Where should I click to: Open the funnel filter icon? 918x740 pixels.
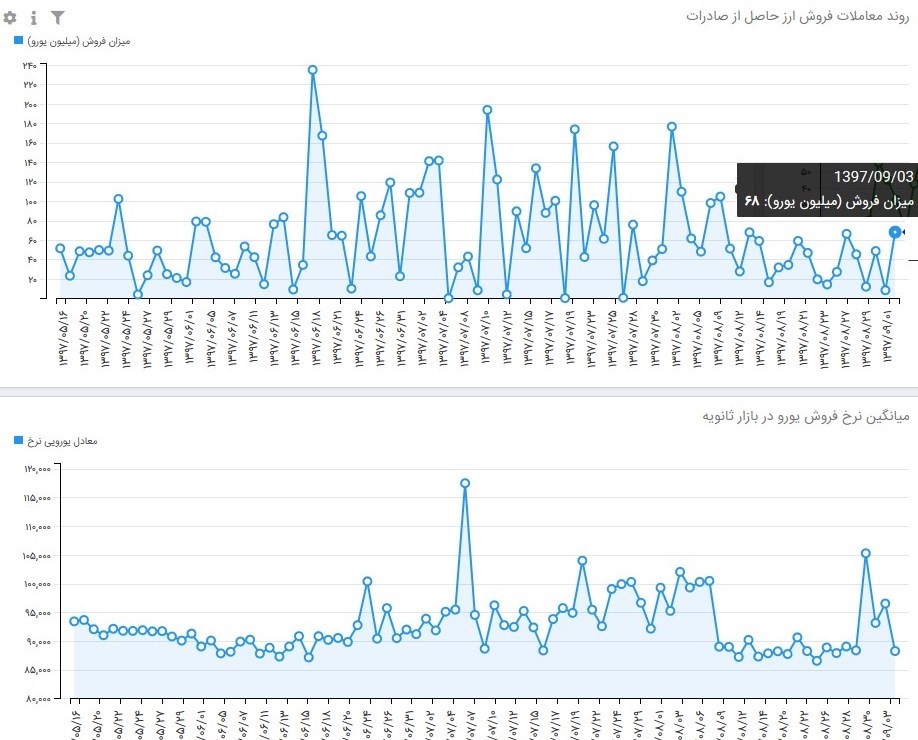tap(58, 18)
